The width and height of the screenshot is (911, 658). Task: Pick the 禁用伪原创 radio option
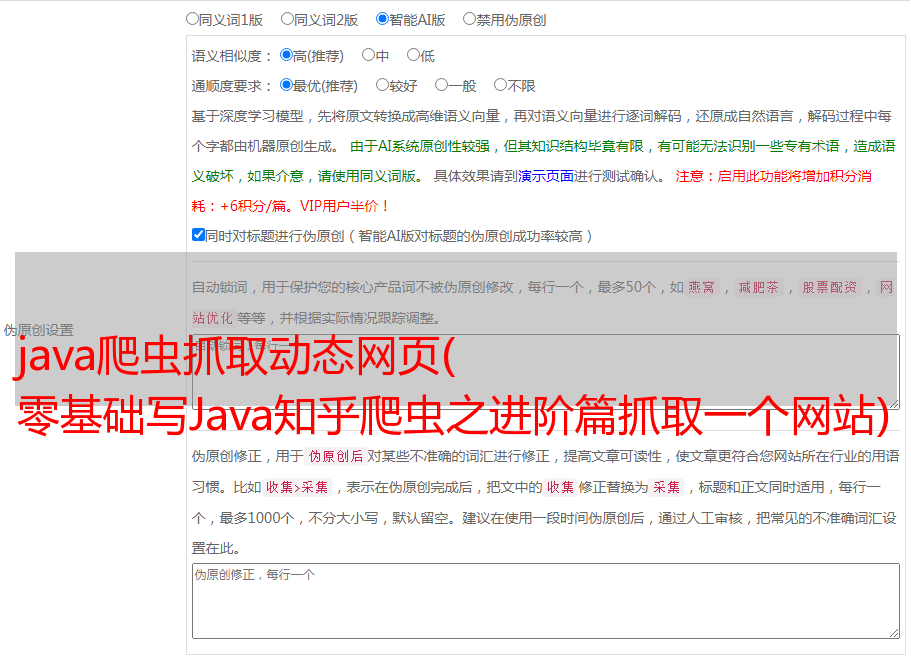click(x=469, y=19)
